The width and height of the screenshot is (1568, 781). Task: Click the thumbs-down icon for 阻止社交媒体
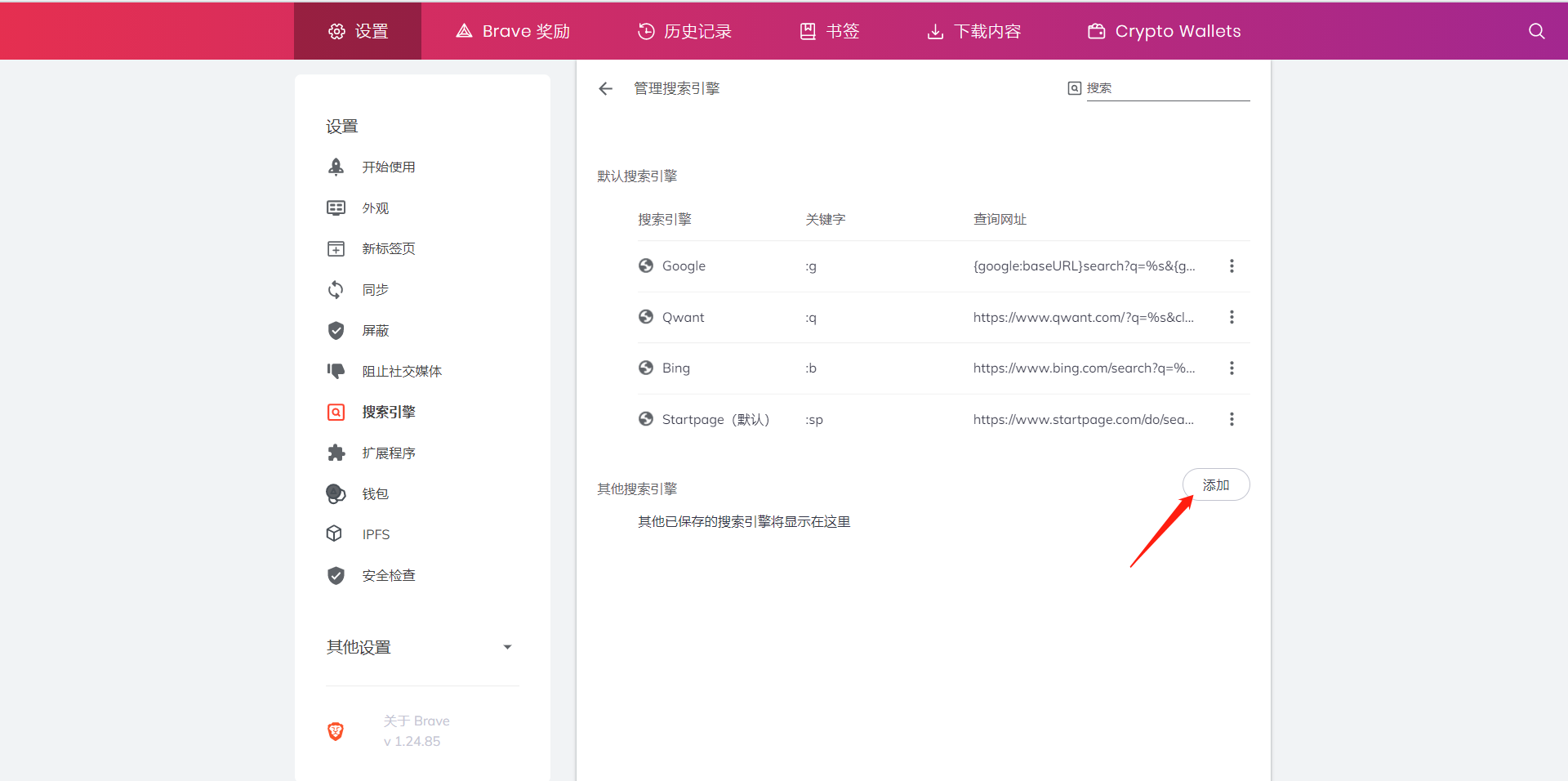[336, 371]
